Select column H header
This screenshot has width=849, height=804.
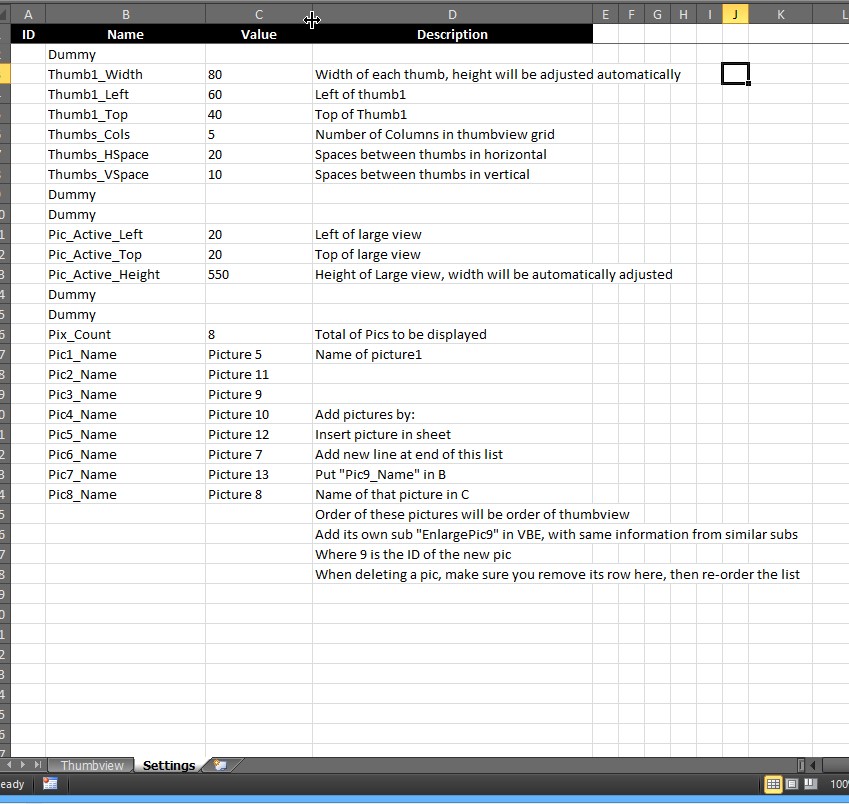[683, 15]
